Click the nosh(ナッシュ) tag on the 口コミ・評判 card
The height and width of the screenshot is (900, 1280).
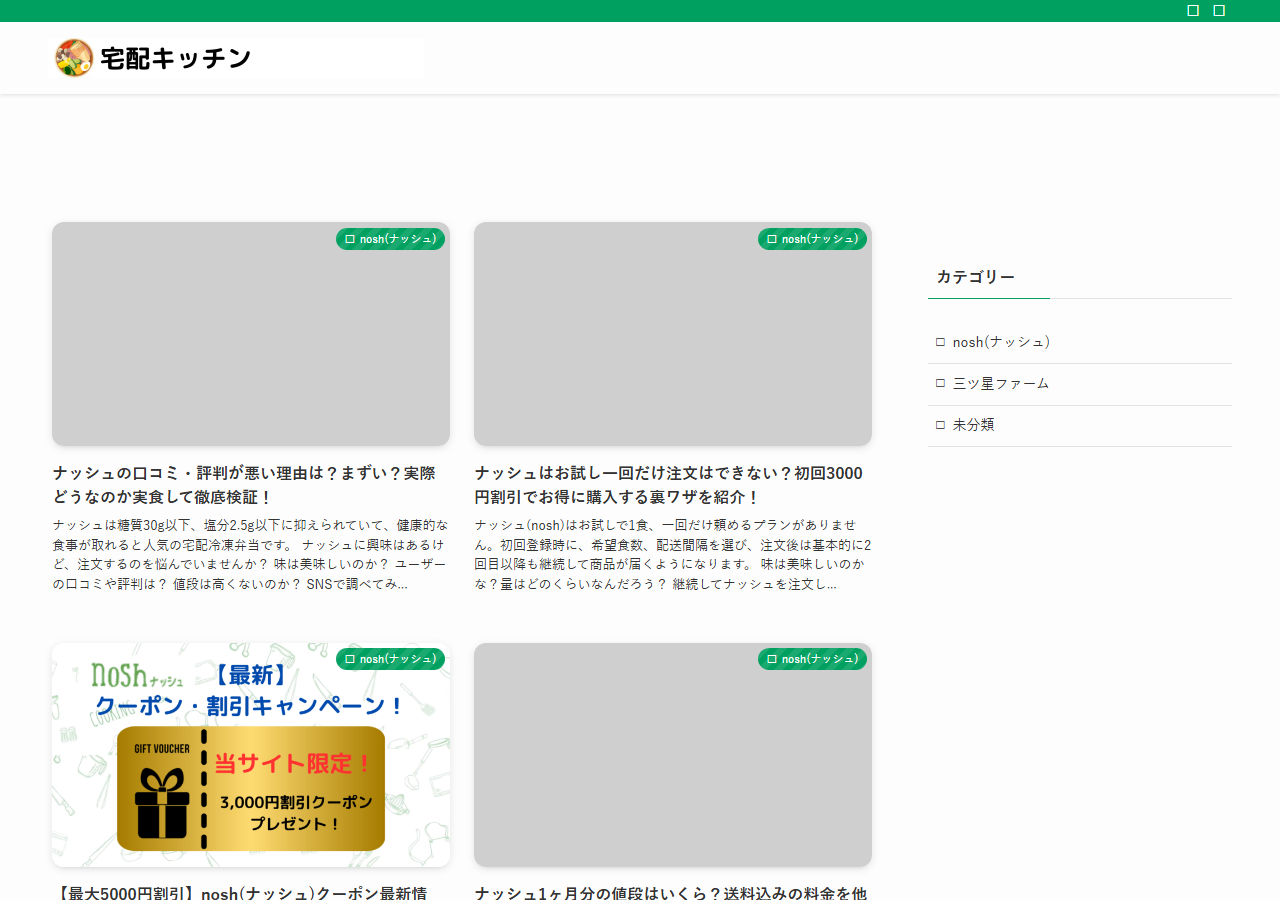click(391, 239)
